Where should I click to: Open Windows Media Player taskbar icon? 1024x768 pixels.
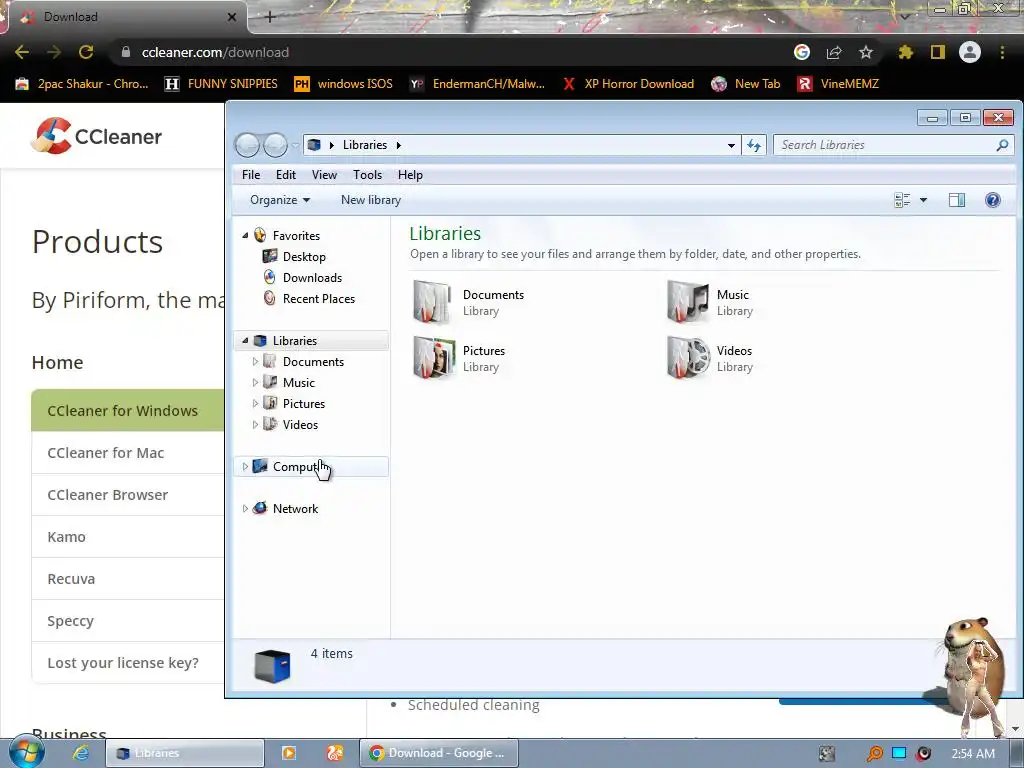coord(289,753)
